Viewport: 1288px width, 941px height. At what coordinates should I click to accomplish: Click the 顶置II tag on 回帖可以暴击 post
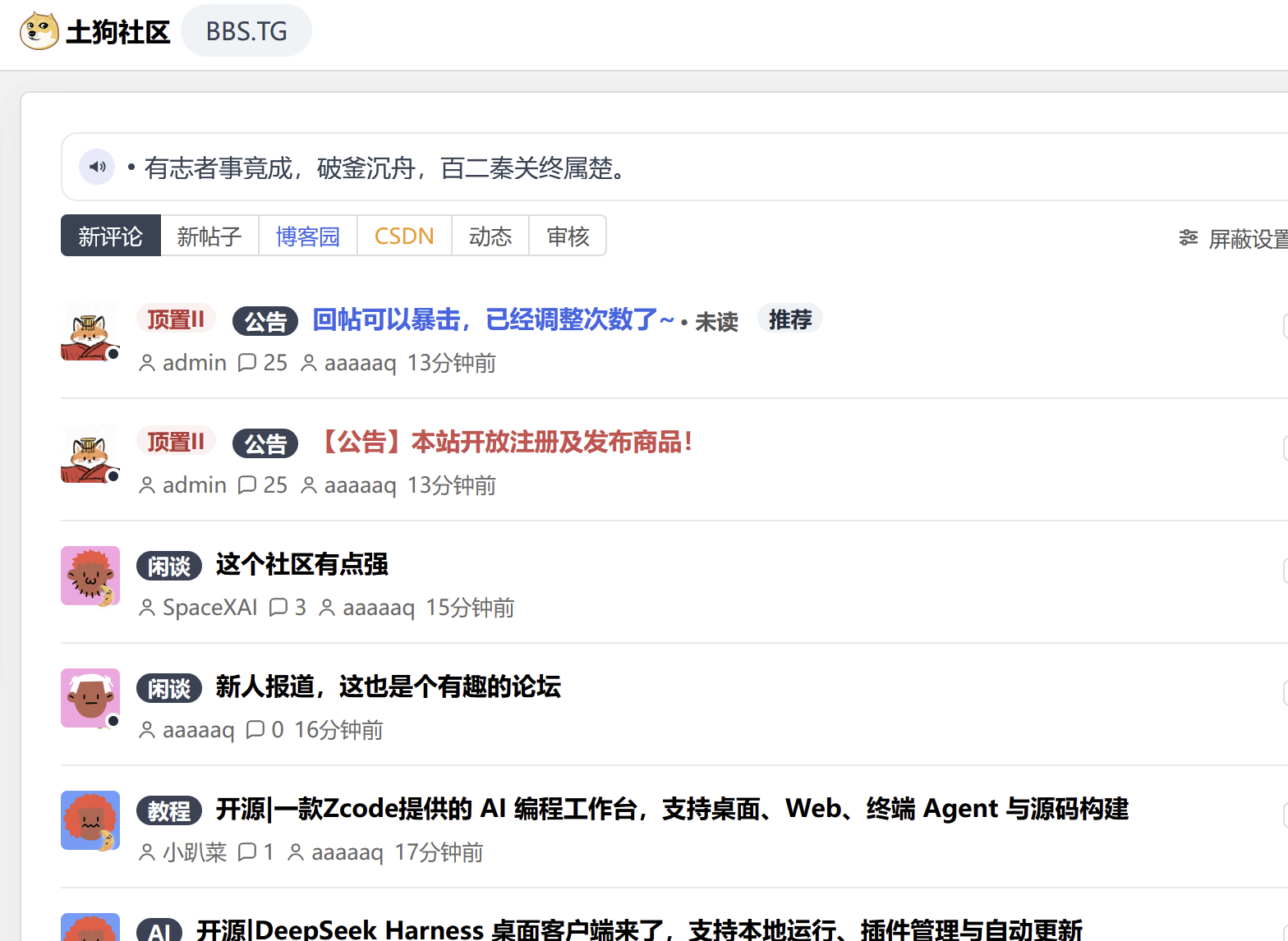[x=176, y=319]
